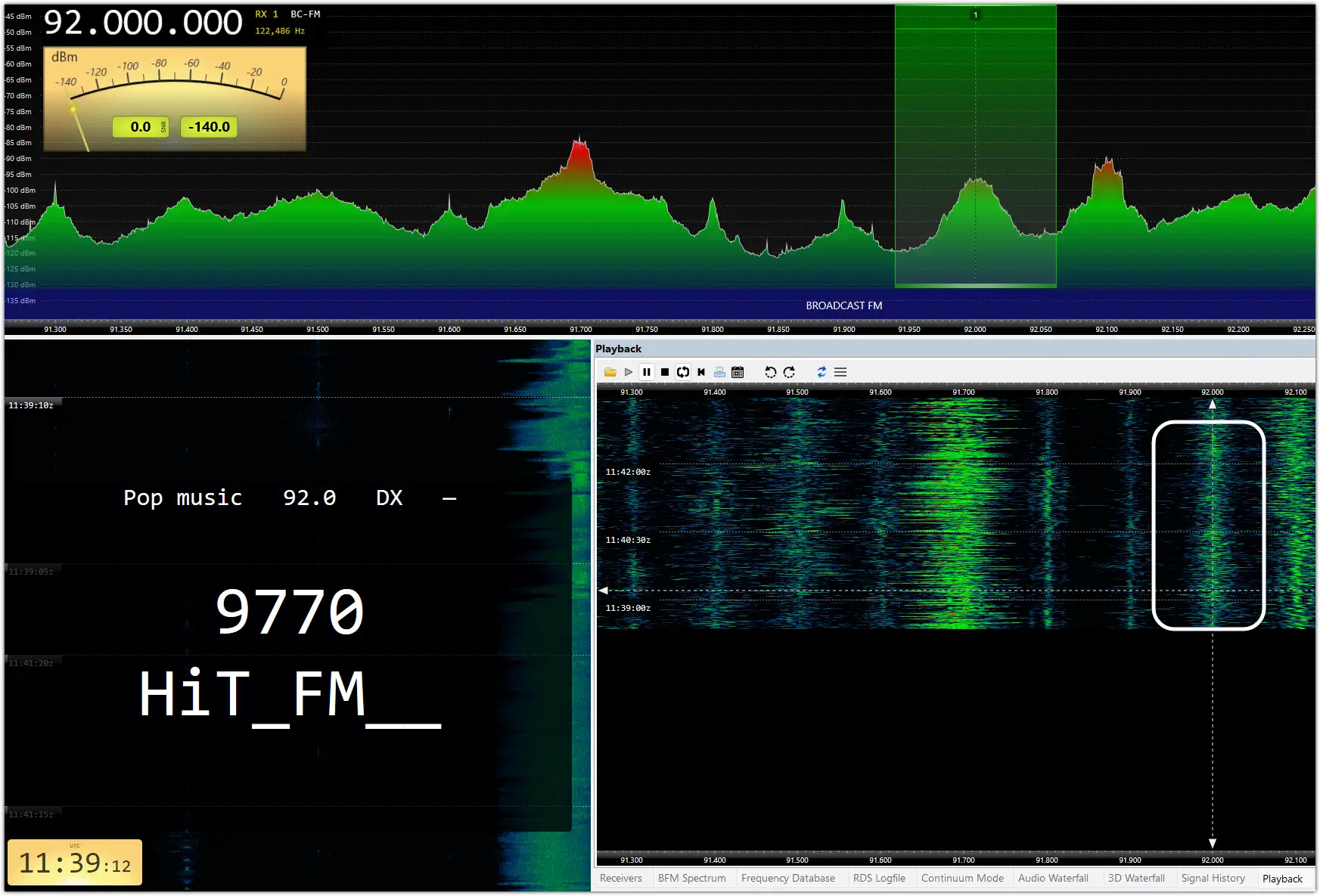This screenshot has height=896, width=1320.
Task: Select the Playback tab
Action: point(1282,879)
